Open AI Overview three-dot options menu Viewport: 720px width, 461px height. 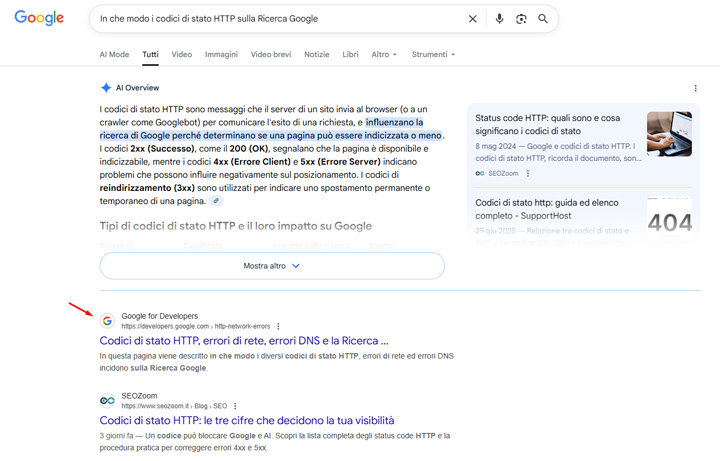[x=696, y=88]
